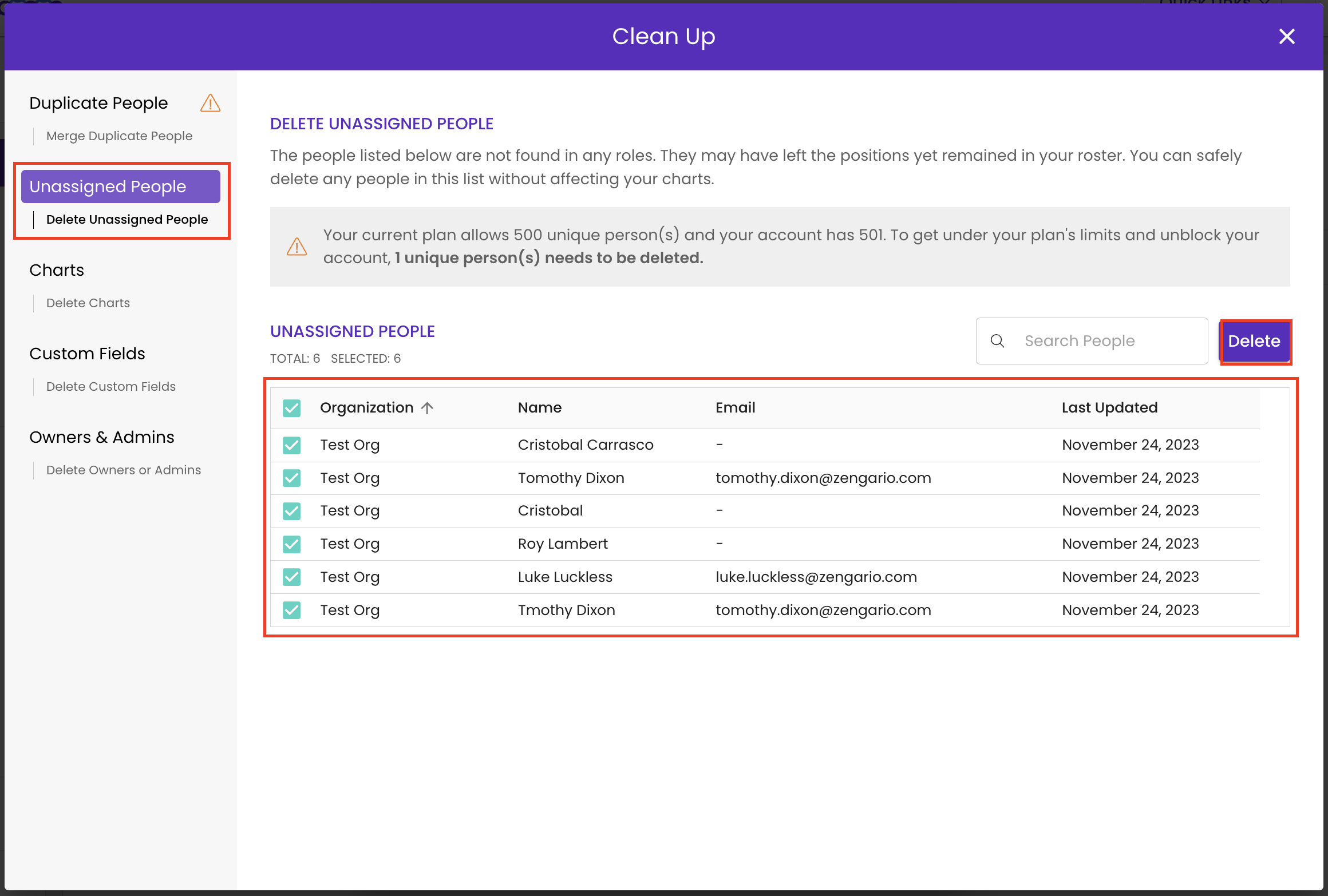This screenshot has width=1328, height=896.
Task: Open Delete Owners or Admins link
Action: 124,470
